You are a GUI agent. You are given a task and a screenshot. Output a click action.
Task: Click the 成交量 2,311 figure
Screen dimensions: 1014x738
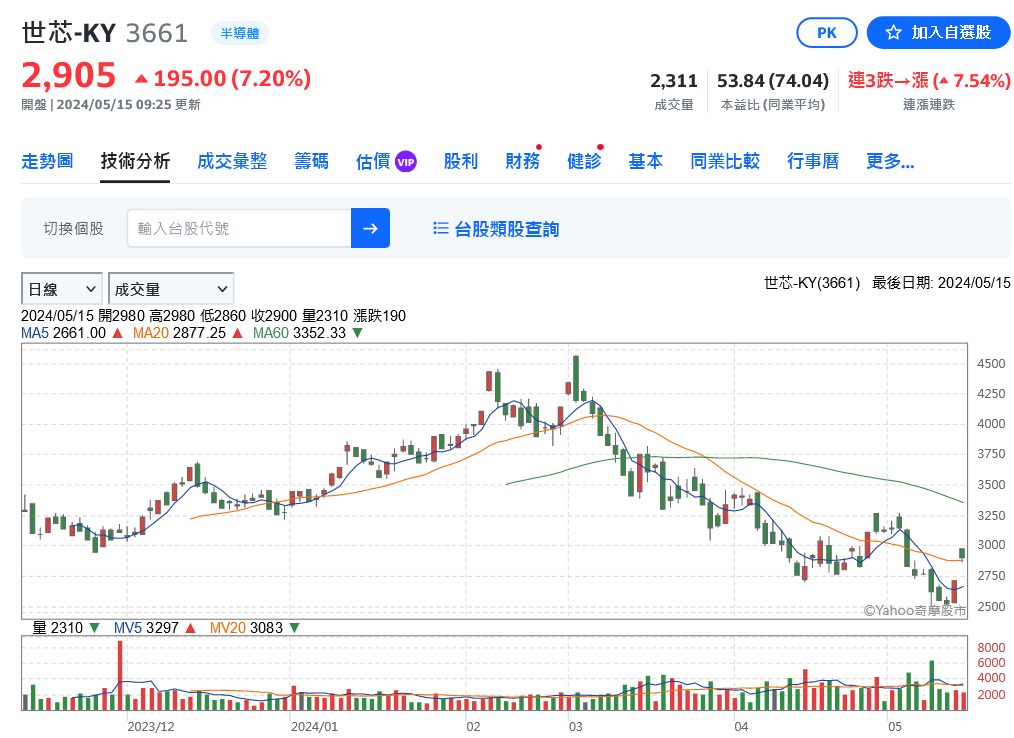(674, 81)
